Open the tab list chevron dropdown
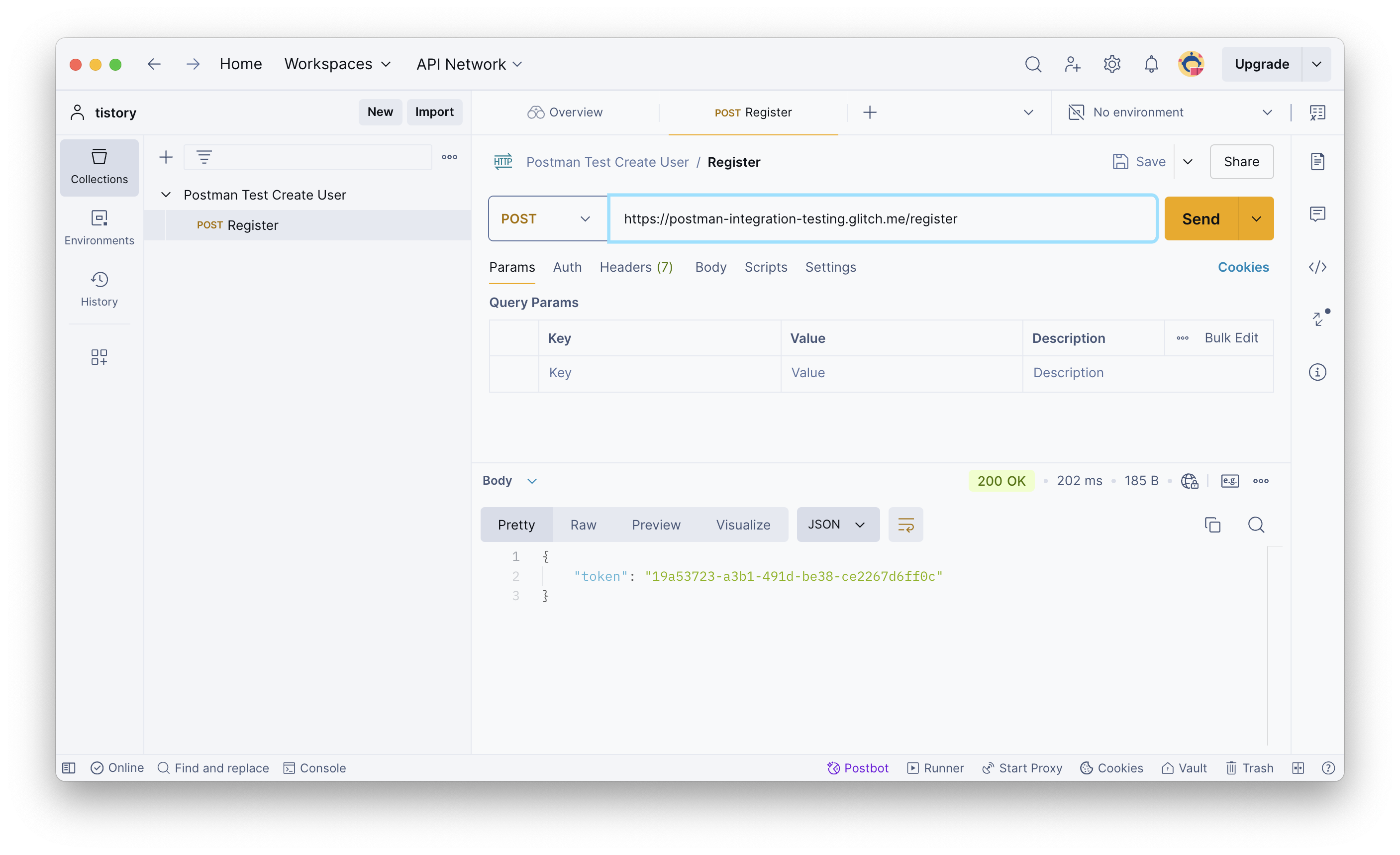The image size is (1400, 855). 1028,112
